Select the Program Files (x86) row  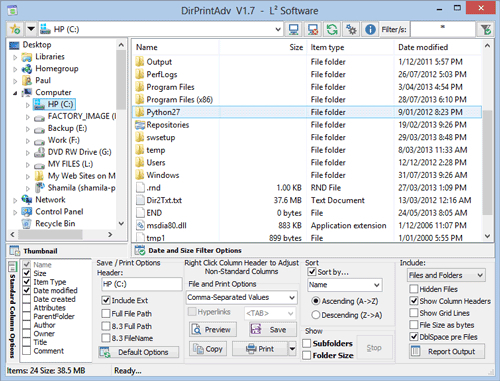pyautogui.click(x=307, y=99)
